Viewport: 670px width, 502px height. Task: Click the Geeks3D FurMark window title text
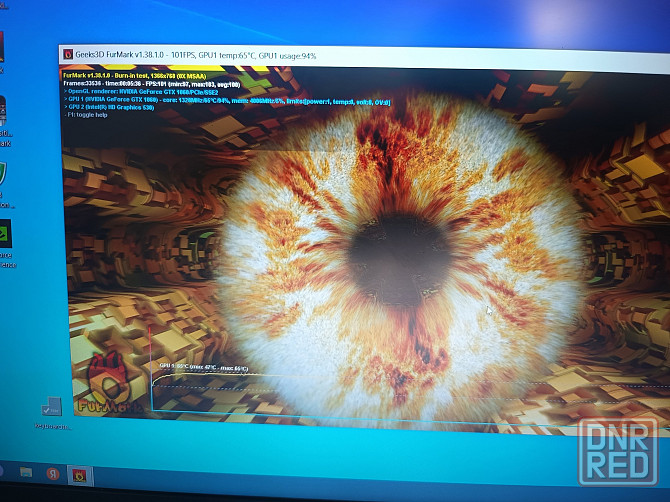tap(196, 55)
